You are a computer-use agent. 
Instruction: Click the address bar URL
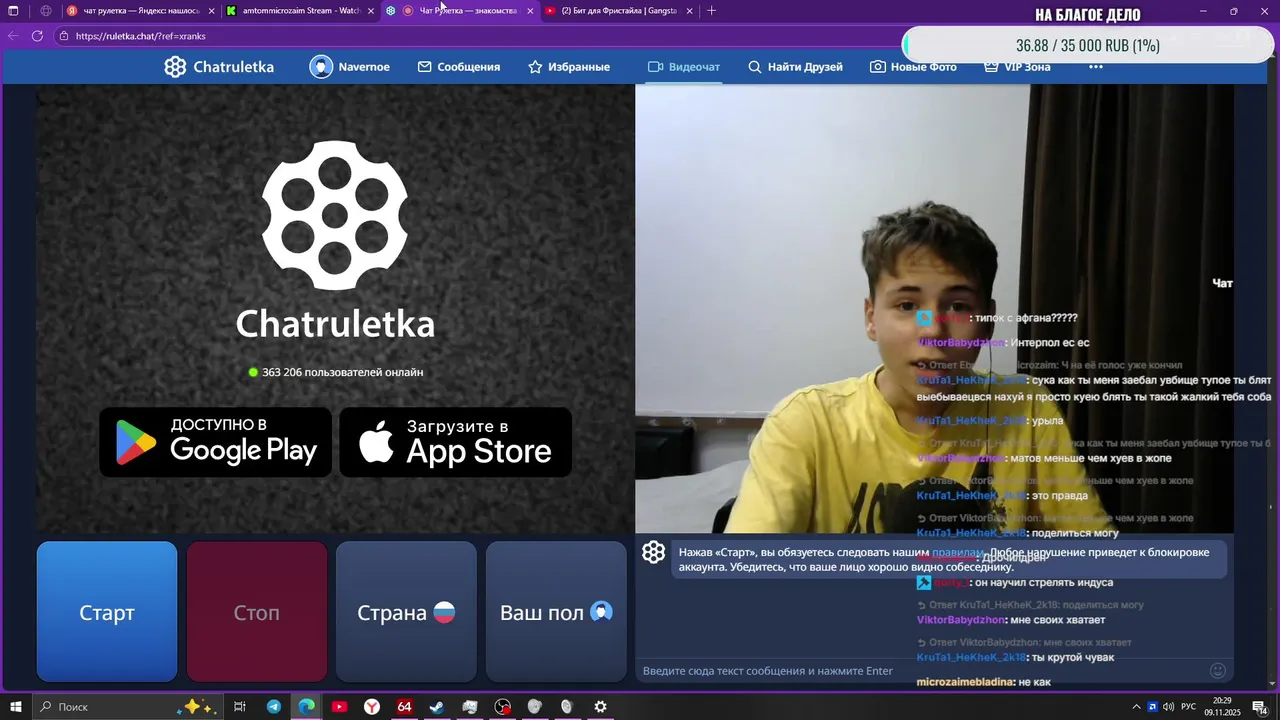pos(141,36)
